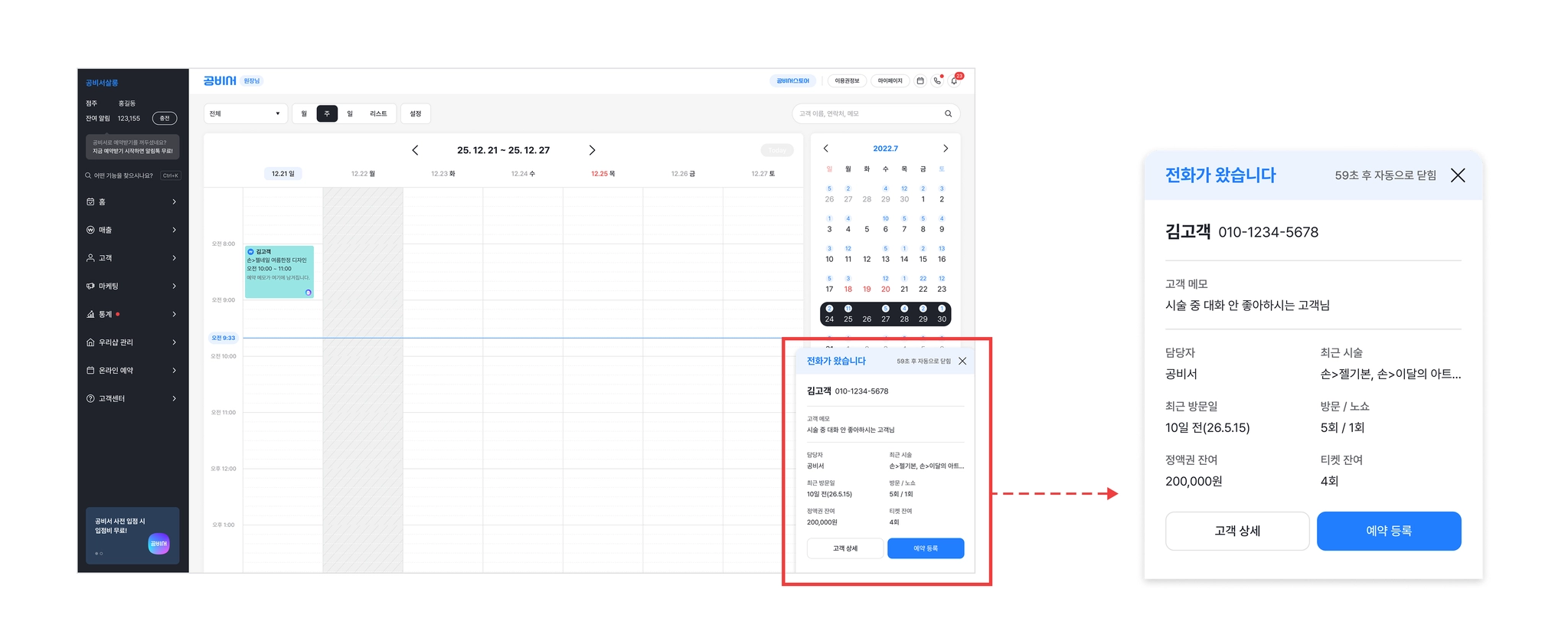The width and height of the screenshot is (1568, 638).
Task: Click the 2022.7 month title in mini calendar
Action: point(885,149)
